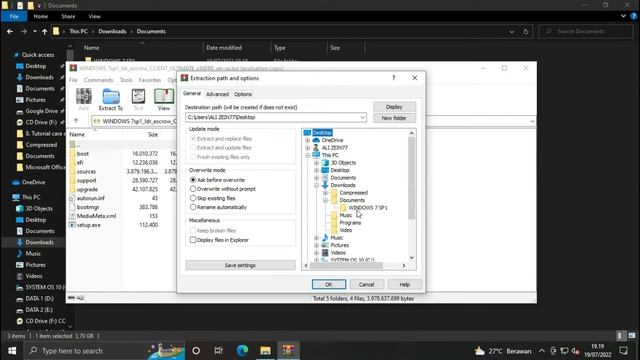This screenshot has height=360, width=640.
Task: Refresh the Explorer Documents folder
Action: tap(526, 31)
